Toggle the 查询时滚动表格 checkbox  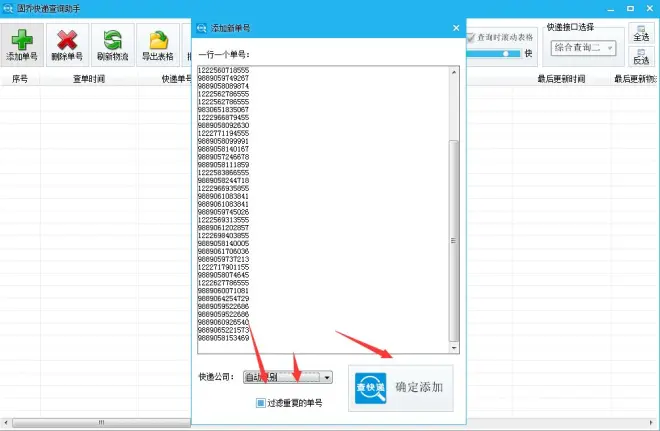(x=472, y=37)
